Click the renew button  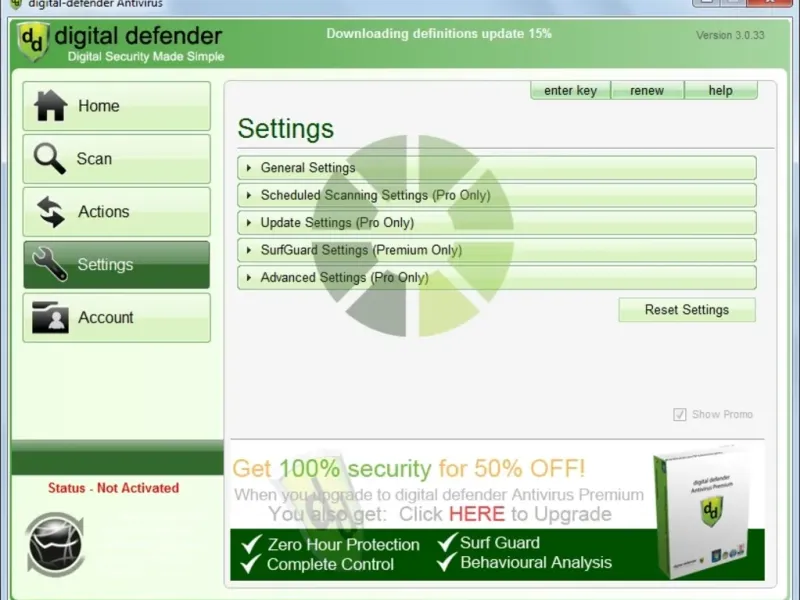pyautogui.click(x=647, y=90)
